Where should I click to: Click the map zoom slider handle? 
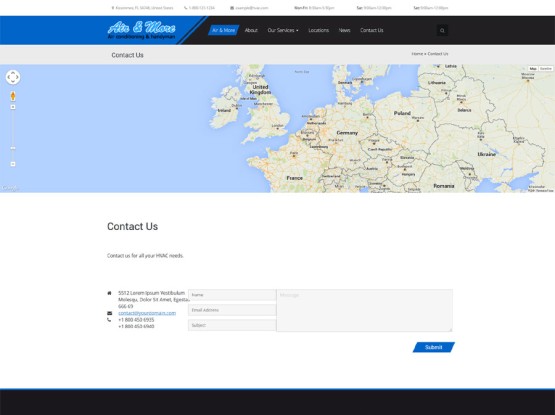(13, 148)
